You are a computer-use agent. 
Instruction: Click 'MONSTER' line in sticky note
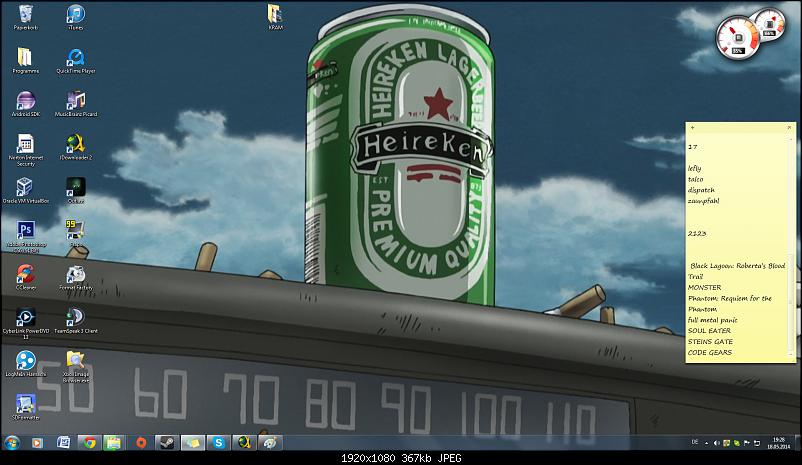tap(704, 287)
